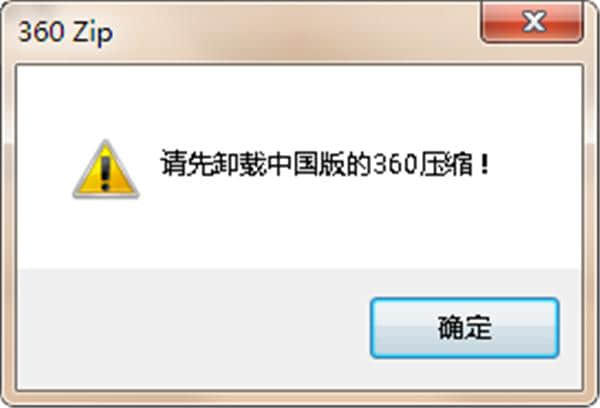Screen dimensions: 600x408
Task: Click the 卸载 characters in the message
Action: (x=240, y=165)
